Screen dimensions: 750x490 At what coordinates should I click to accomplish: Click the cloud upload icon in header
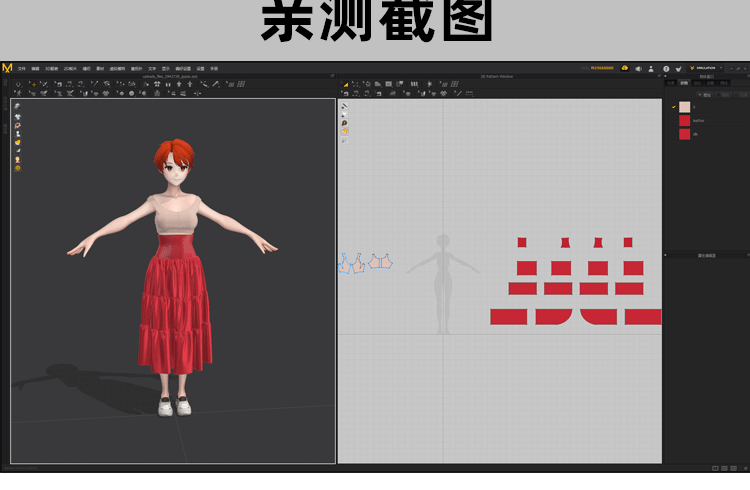pos(624,68)
